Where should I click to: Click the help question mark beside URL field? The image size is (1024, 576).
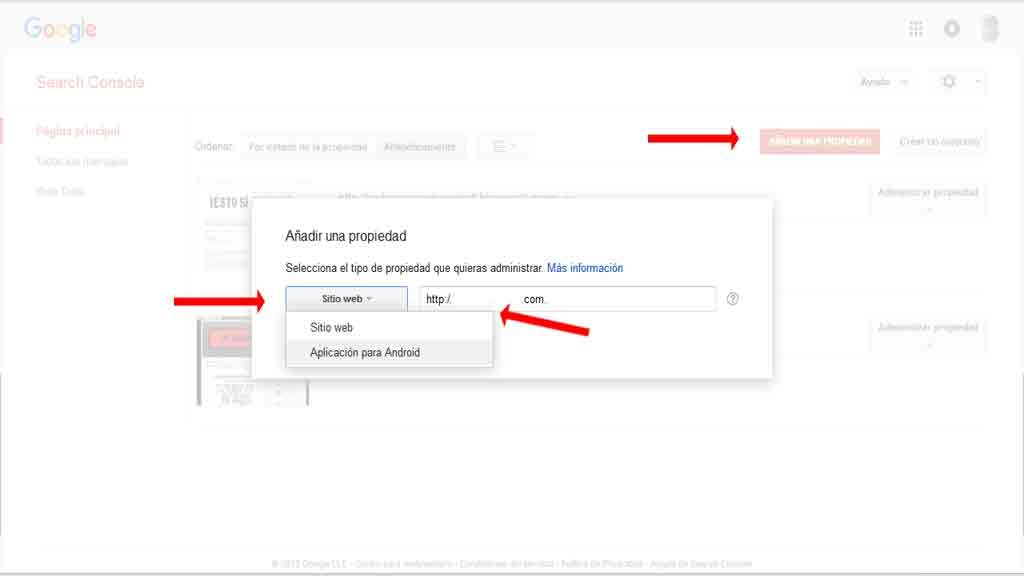733,298
